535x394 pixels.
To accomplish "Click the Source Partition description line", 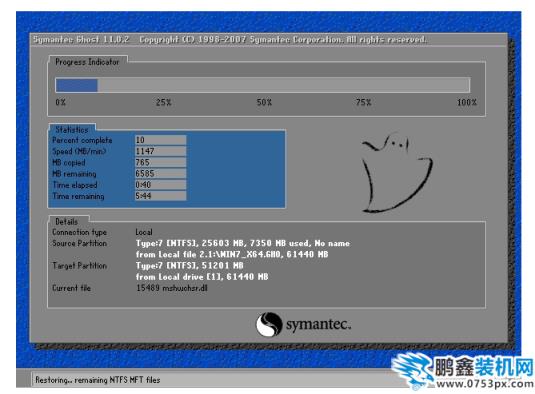I will click(243, 243).
